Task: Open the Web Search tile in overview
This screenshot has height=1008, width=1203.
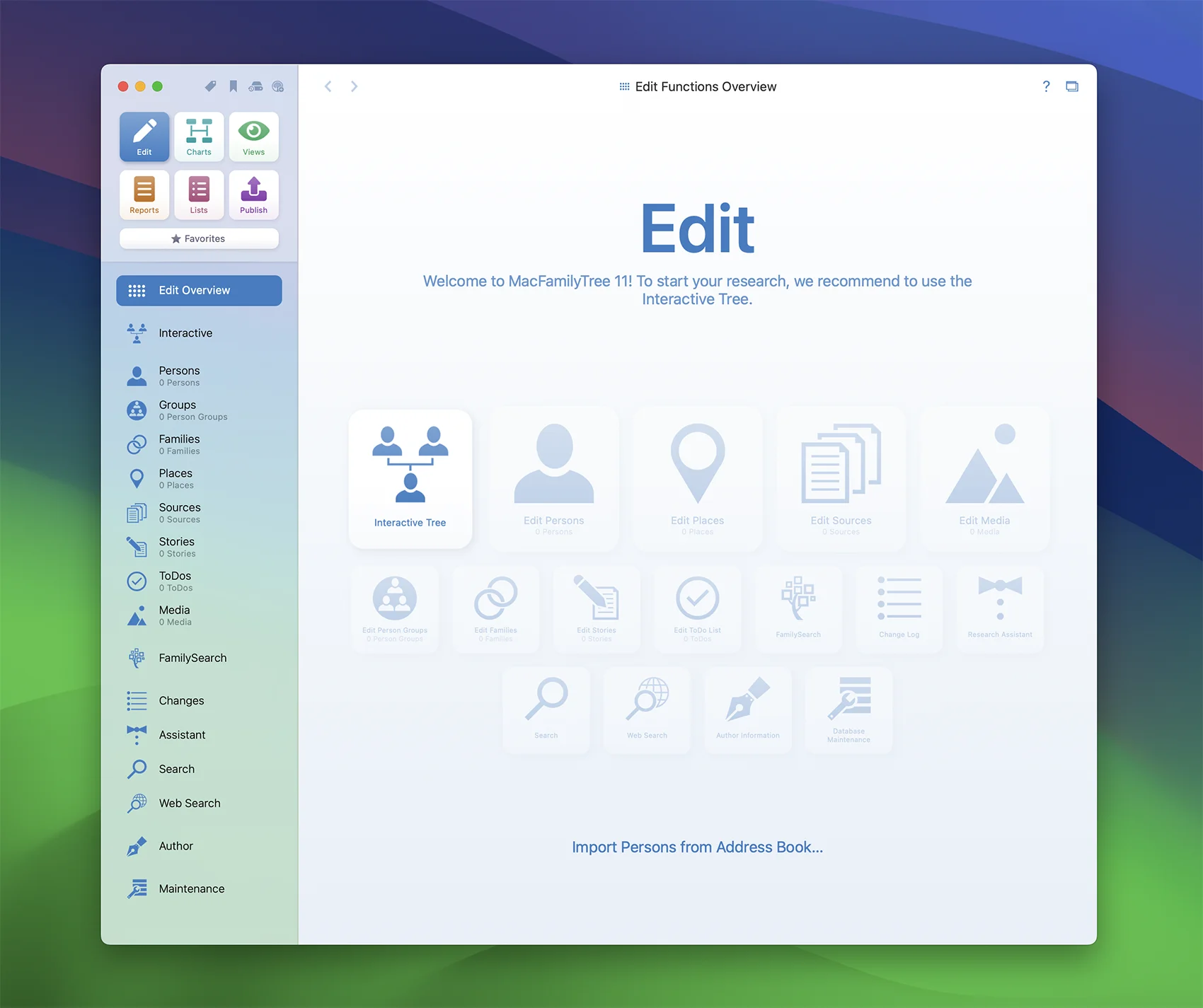Action: [647, 710]
